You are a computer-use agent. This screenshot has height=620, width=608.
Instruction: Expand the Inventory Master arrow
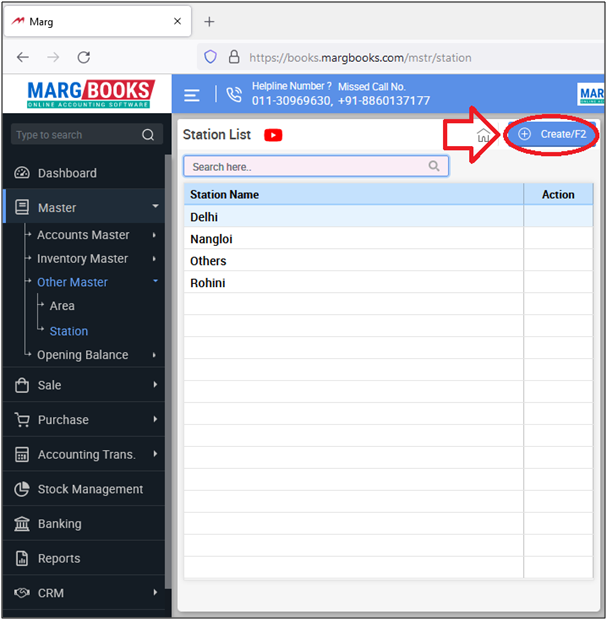tap(154, 259)
